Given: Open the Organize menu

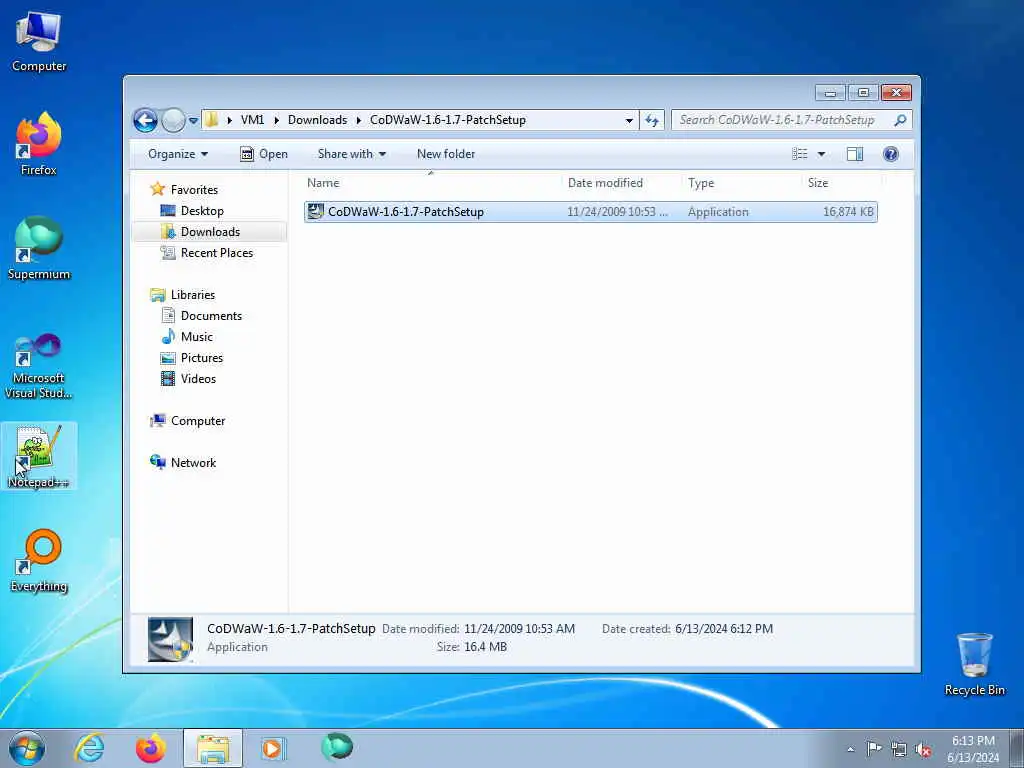Looking at the screenshot, I should 178,154.
